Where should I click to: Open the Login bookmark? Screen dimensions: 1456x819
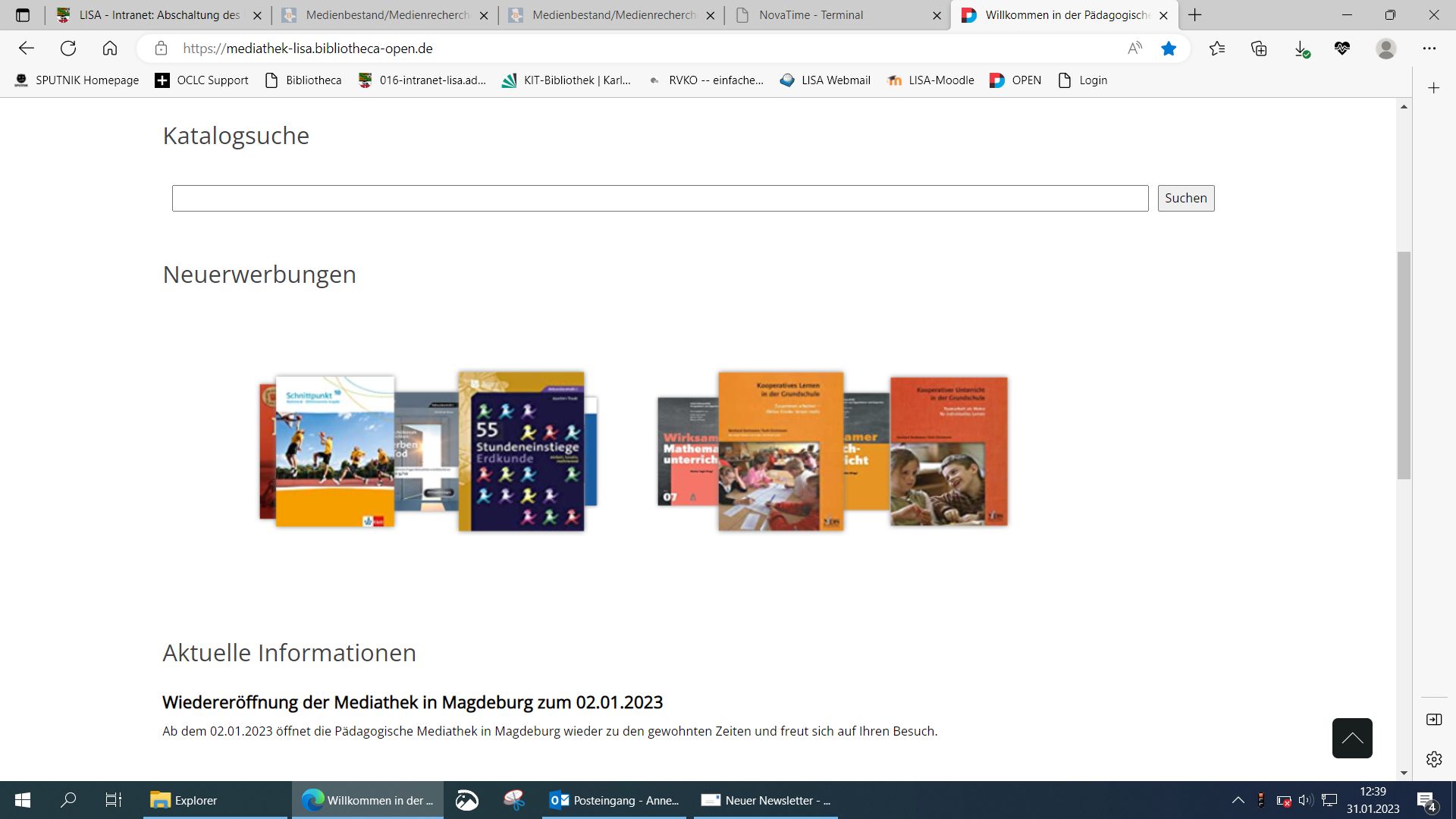click(1083, 80)
